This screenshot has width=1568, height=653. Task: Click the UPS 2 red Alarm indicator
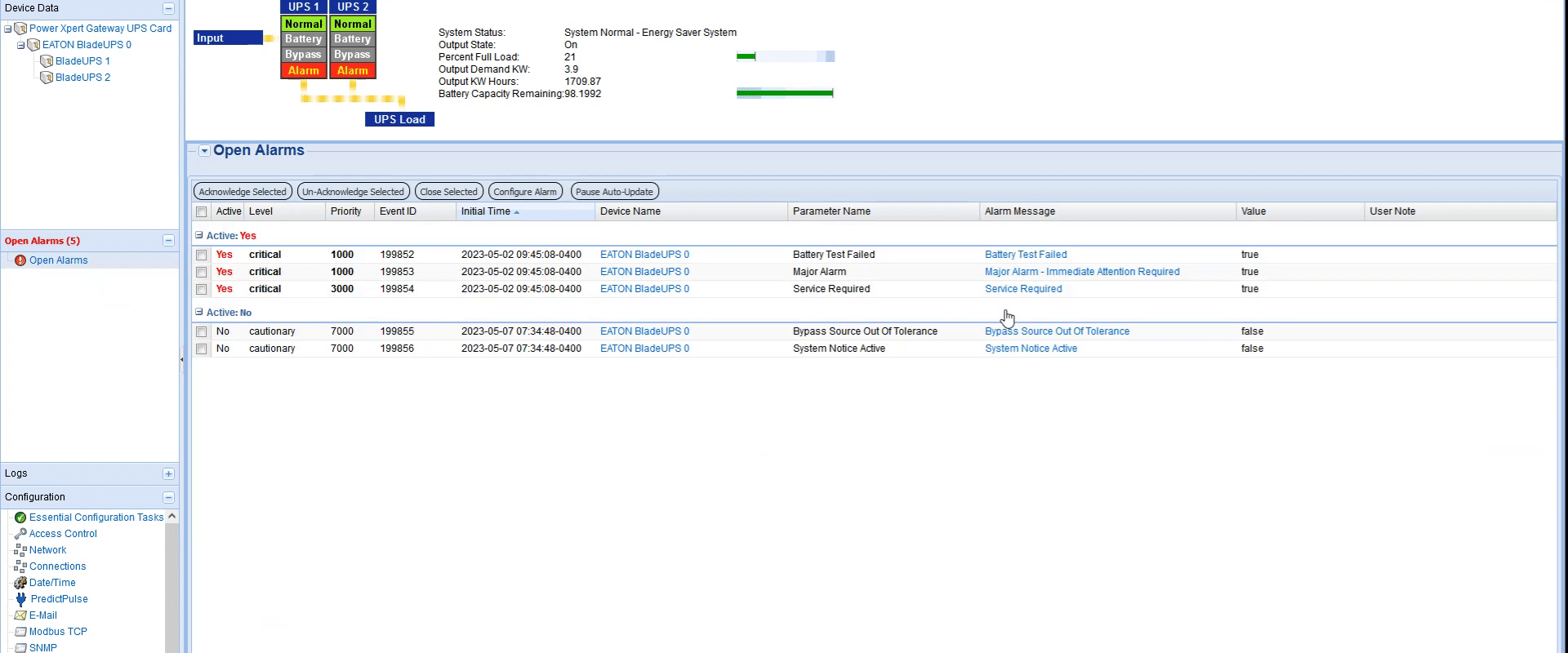click(353, 71)
